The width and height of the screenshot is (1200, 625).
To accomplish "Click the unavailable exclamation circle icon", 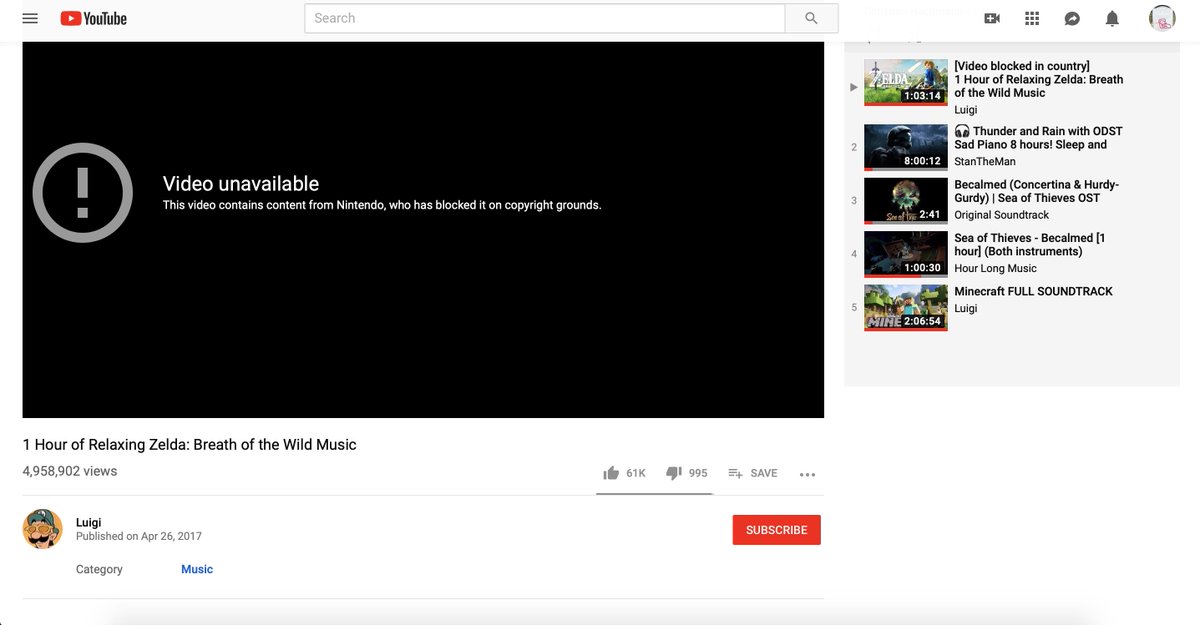I will [83, 192].
